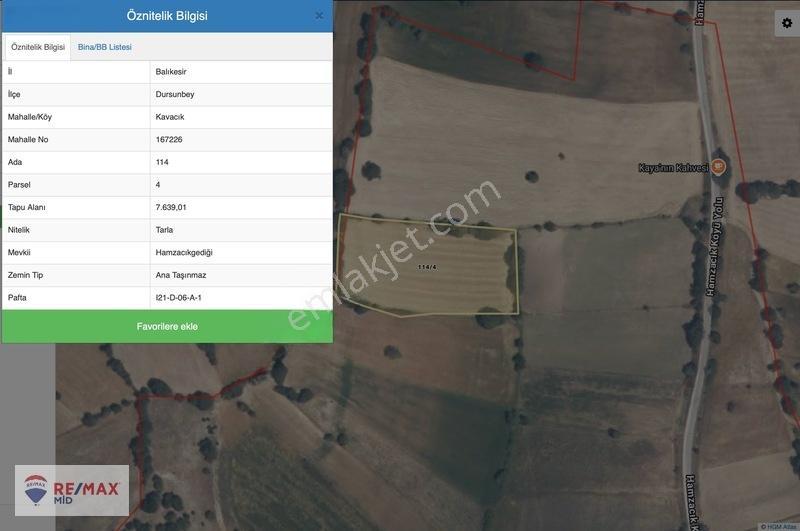This screenshot has width=800, height=531.
Task: Click the Favorilere ekle button
Action: pos(167,326)
